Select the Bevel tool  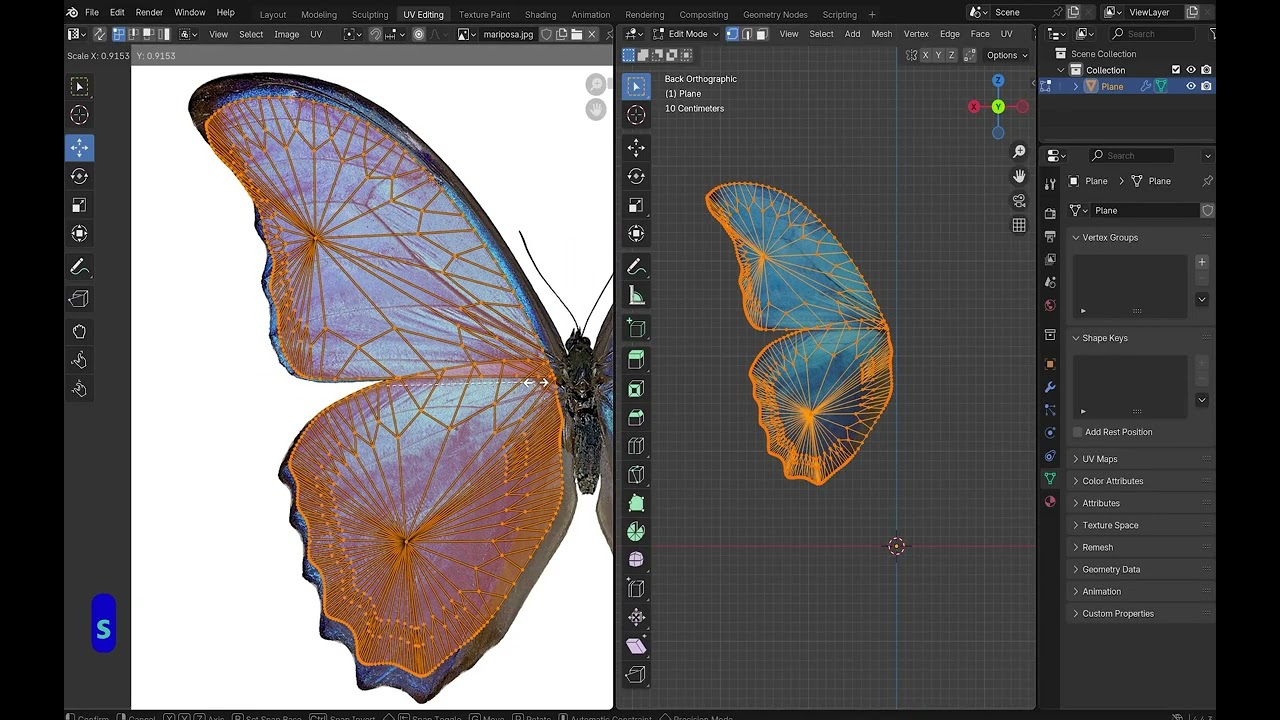tap(636, 417)
